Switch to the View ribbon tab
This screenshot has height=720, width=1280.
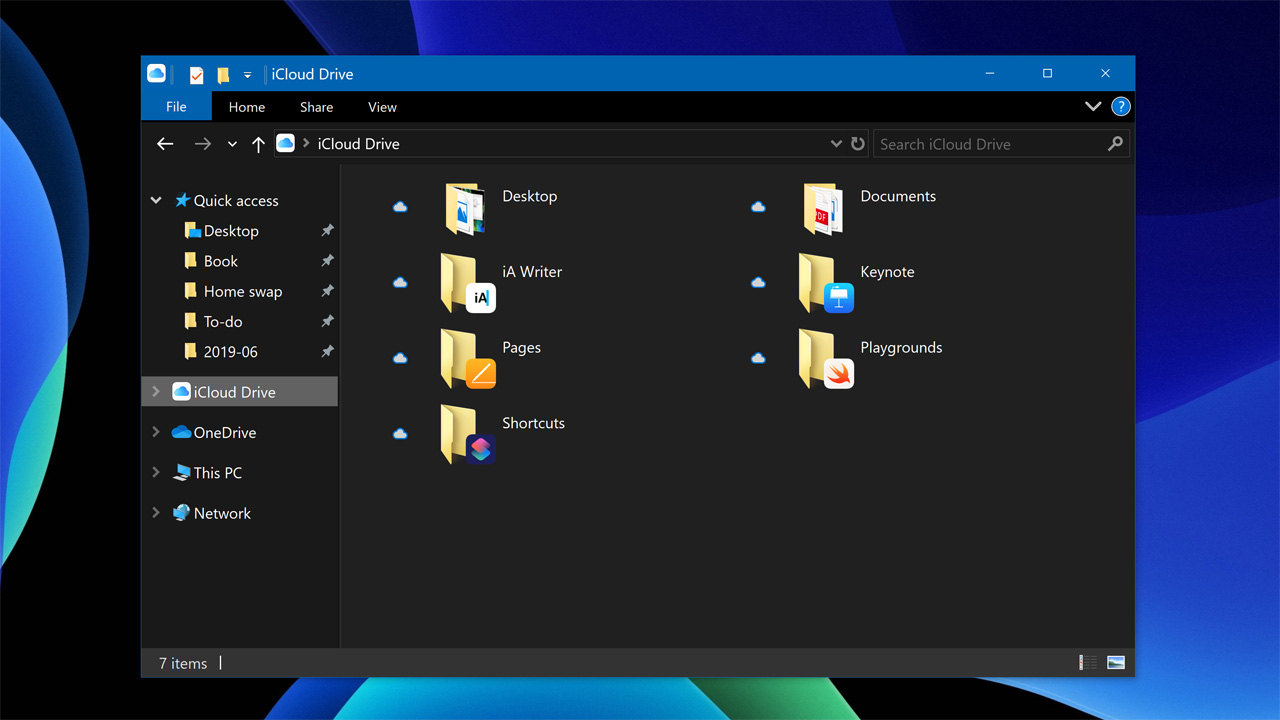[x=382, y=107]
